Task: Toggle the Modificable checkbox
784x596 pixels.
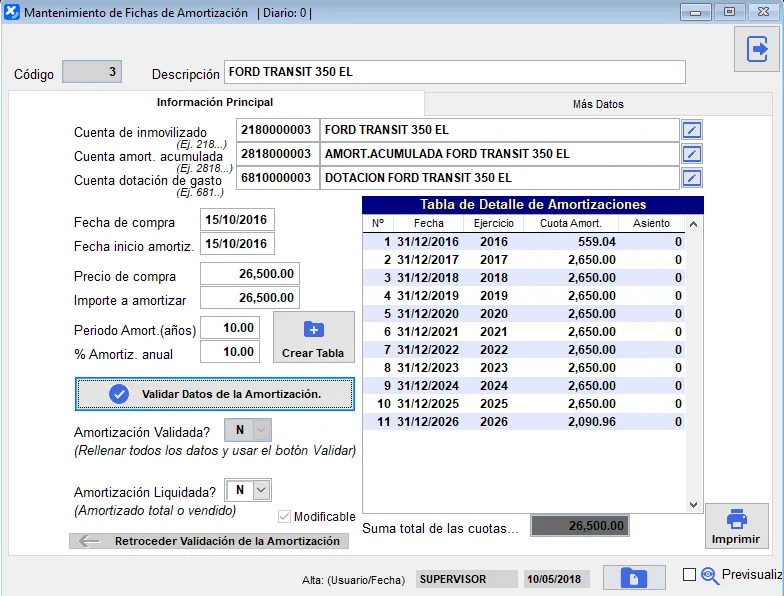Action: pos(284,517)
